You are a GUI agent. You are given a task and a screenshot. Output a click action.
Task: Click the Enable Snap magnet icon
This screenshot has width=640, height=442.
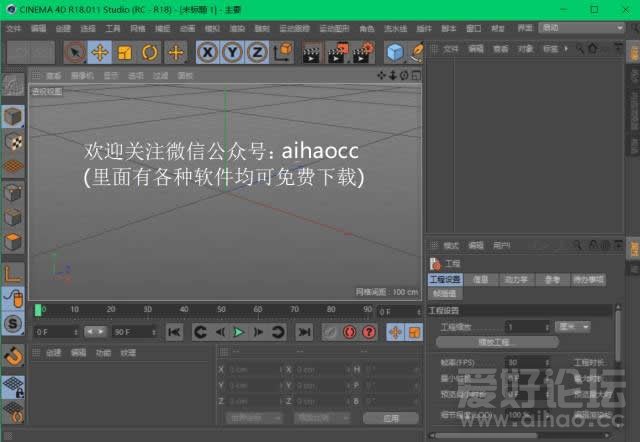pos(14,355)
